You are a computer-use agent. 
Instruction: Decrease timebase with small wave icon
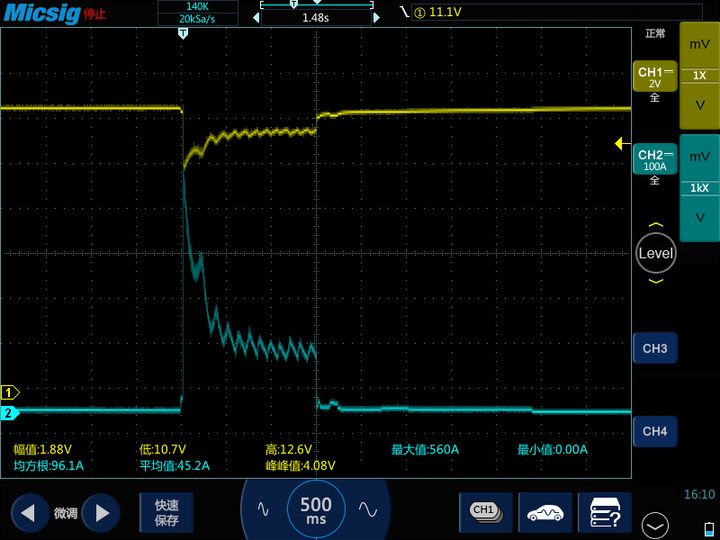pyautogui.click(x=263, y=509)
